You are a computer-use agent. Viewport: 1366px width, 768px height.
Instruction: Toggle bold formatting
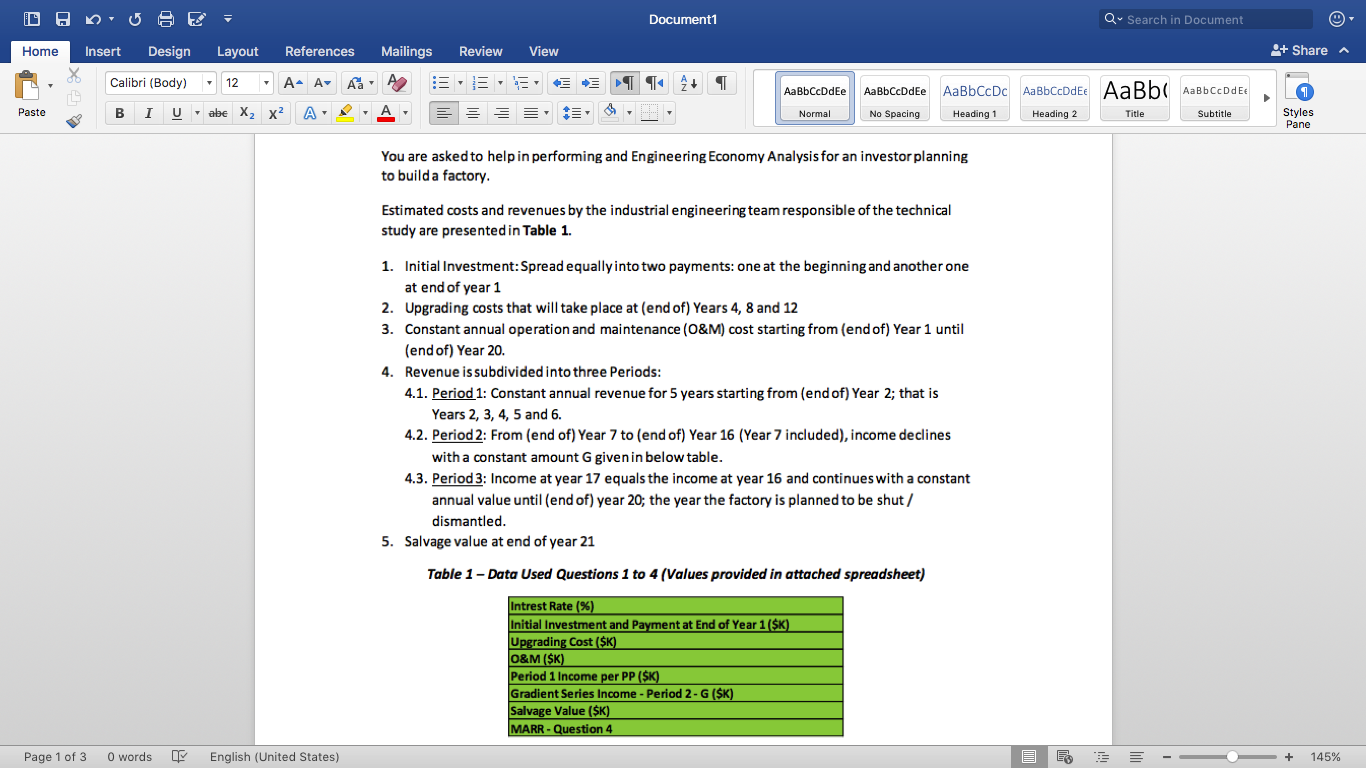pyautogui.click(x=119, y=113)
